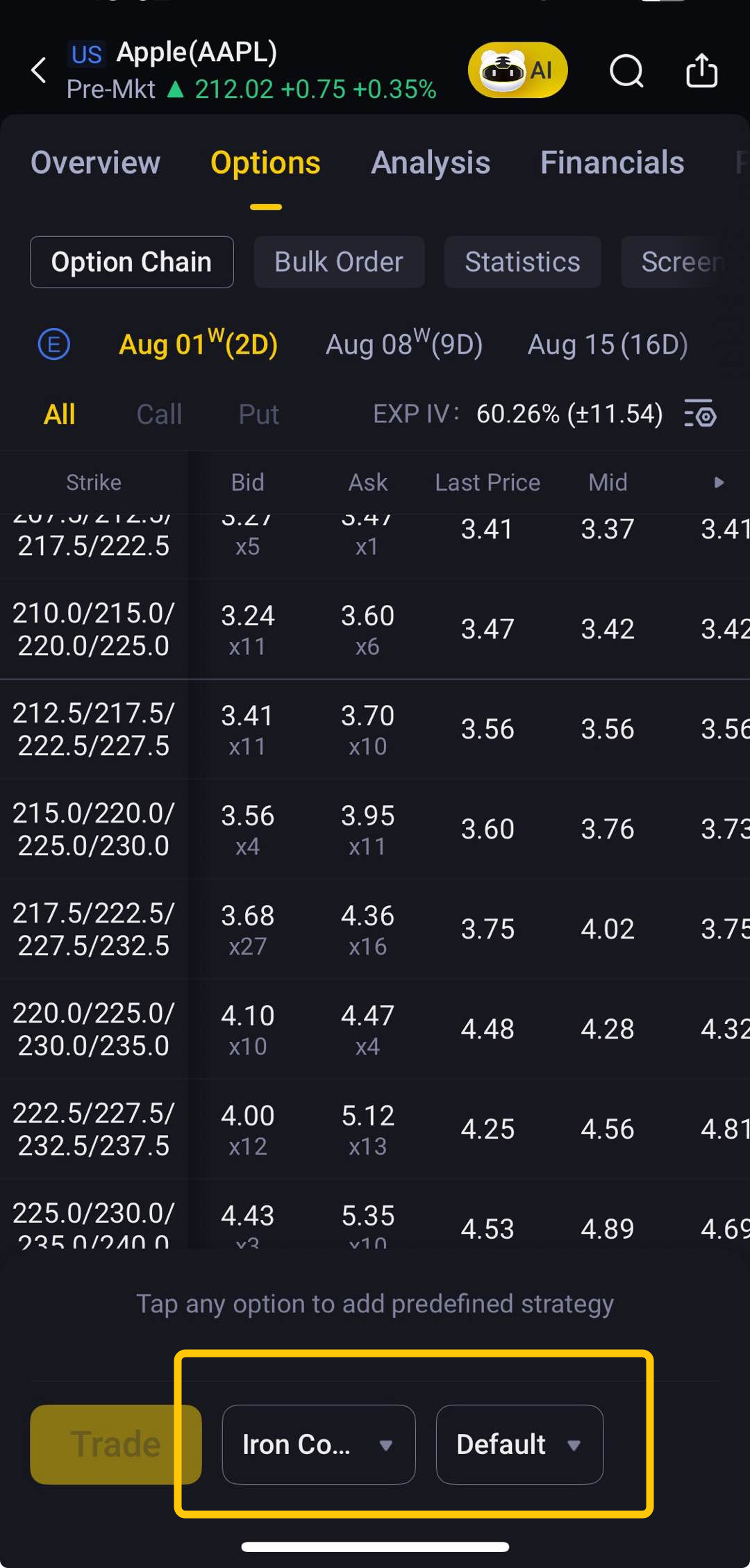Switch to the Analysis tab
The image size is (750, 1568).
click(x=431, y=163)
